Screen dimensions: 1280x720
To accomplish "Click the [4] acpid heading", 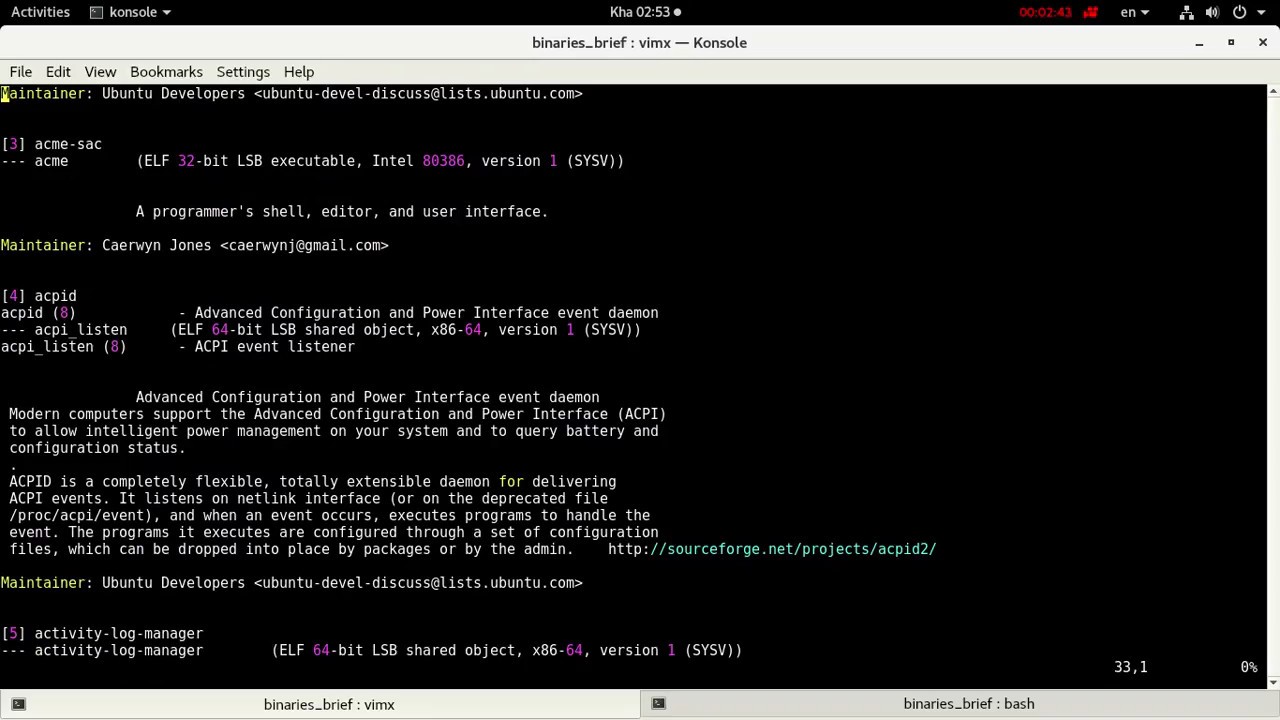I will [39, 296].
